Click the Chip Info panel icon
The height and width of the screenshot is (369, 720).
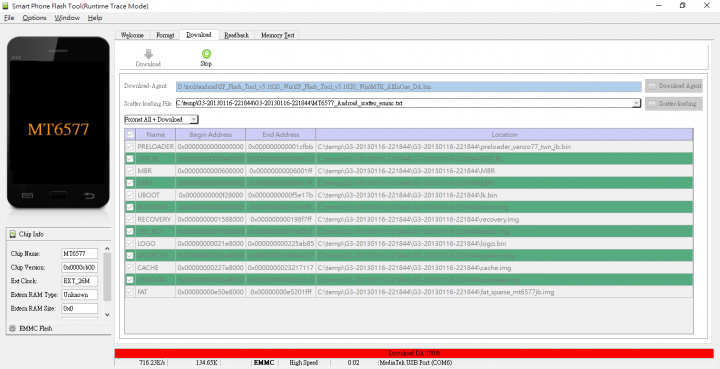pyautogui.click(x=12, y=234)
